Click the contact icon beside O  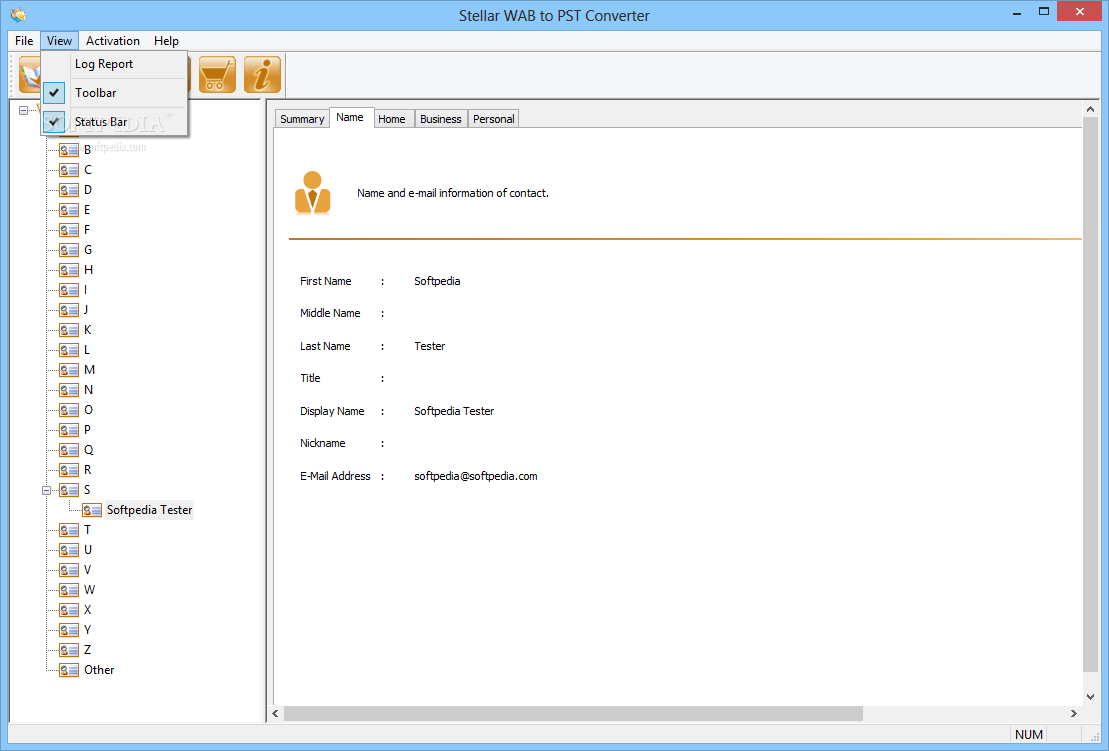(69, 410)
